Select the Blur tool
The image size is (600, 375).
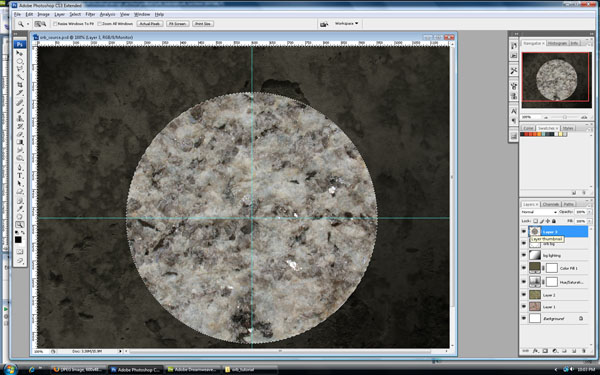tap(20, 150)
